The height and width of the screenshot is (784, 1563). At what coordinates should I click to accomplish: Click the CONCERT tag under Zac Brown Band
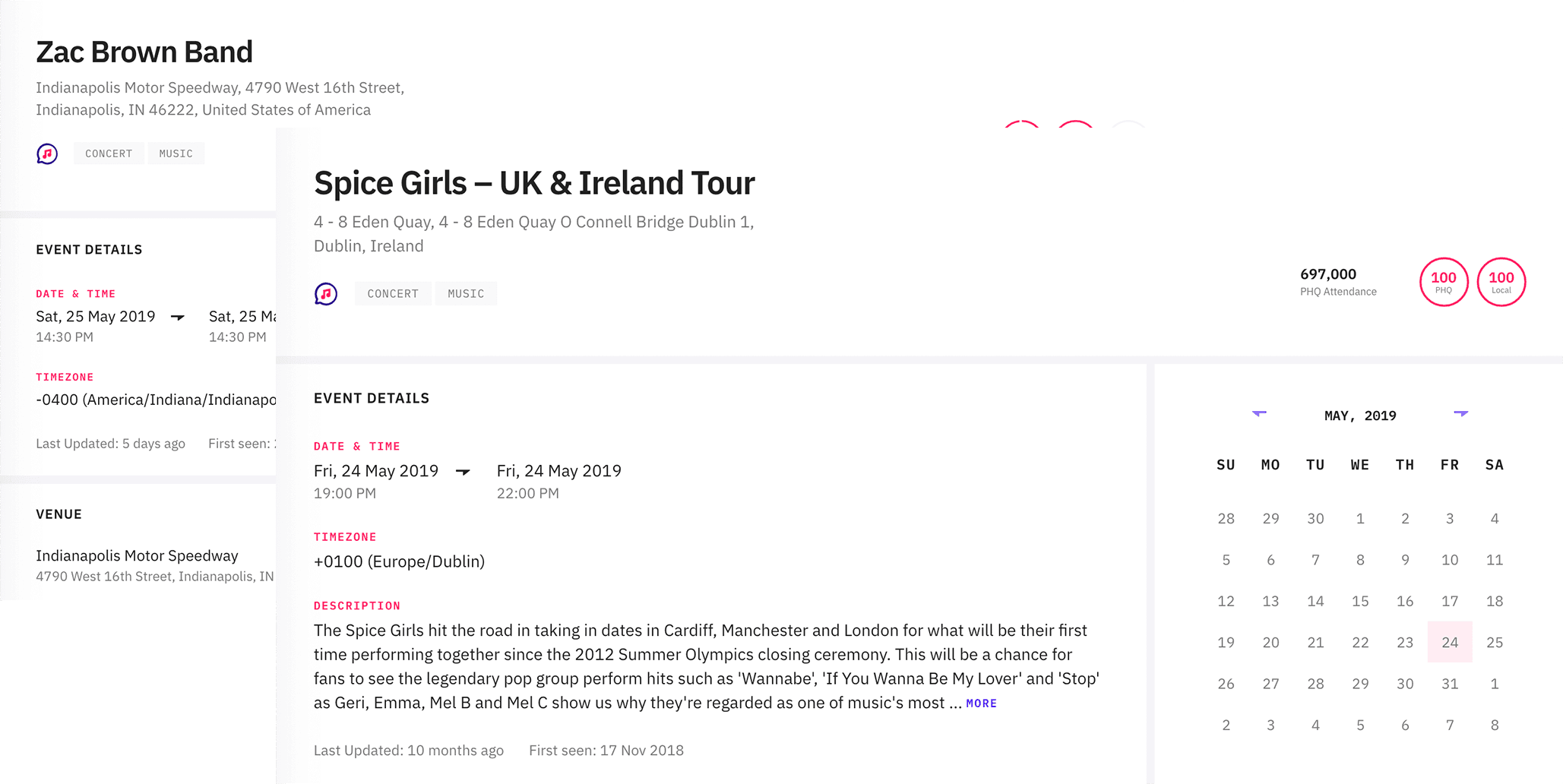point(109,153)
